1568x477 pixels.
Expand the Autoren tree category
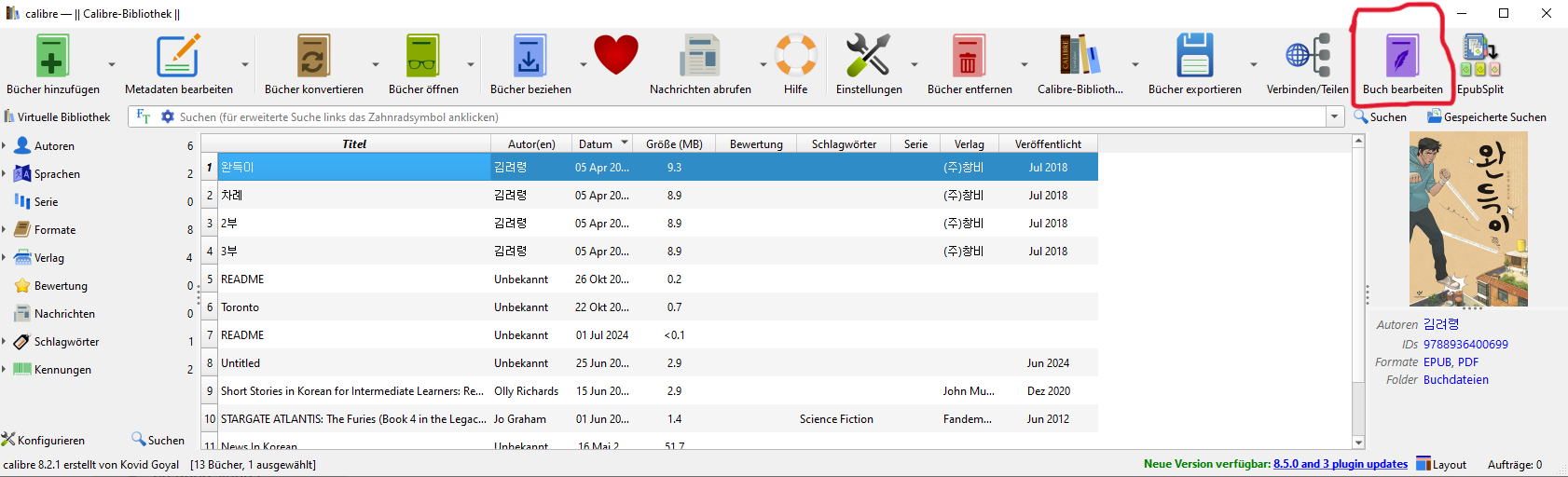tap(5, 146)
